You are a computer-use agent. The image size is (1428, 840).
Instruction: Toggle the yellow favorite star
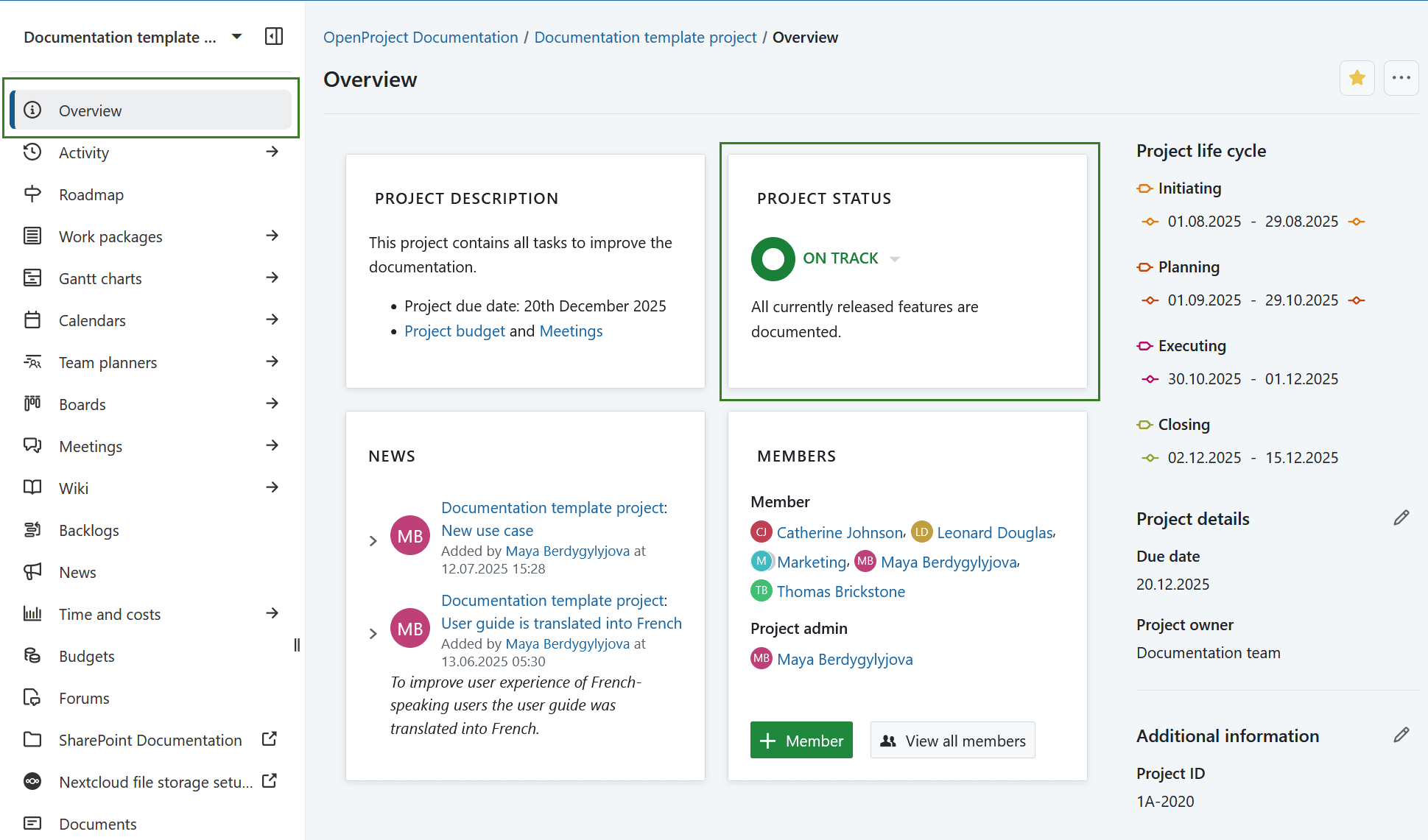1357,77
